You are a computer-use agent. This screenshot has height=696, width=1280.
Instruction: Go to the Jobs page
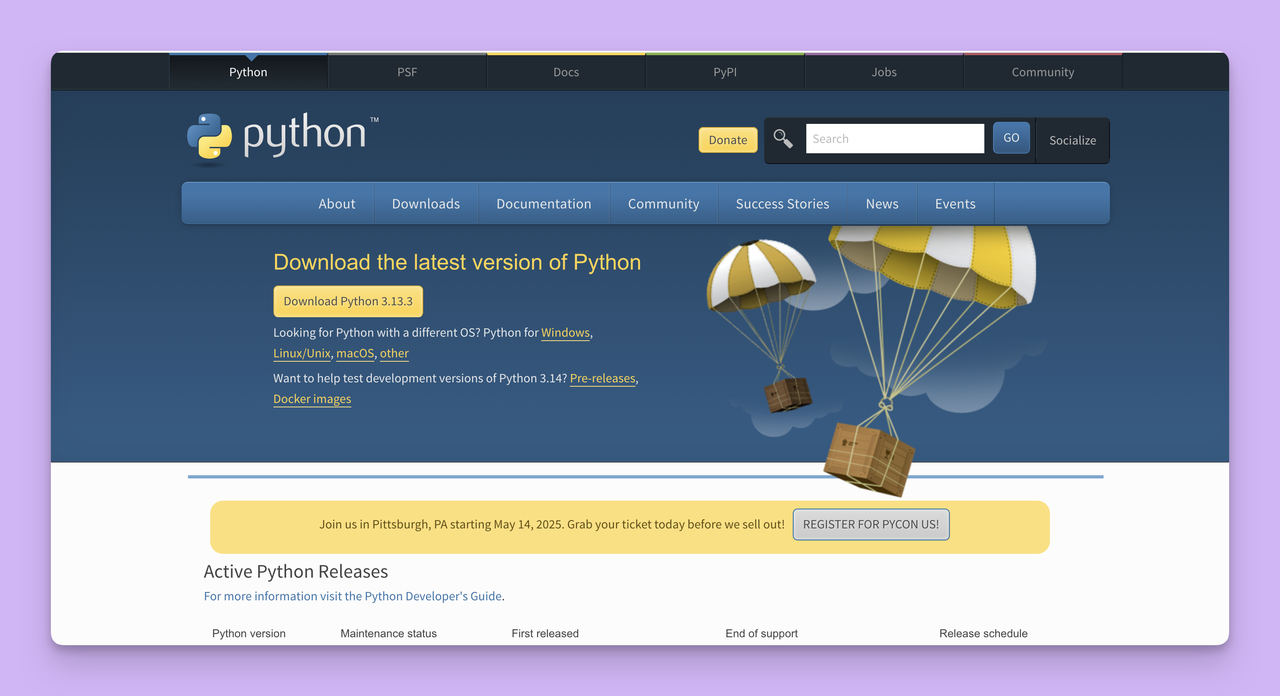coord(883,71)
